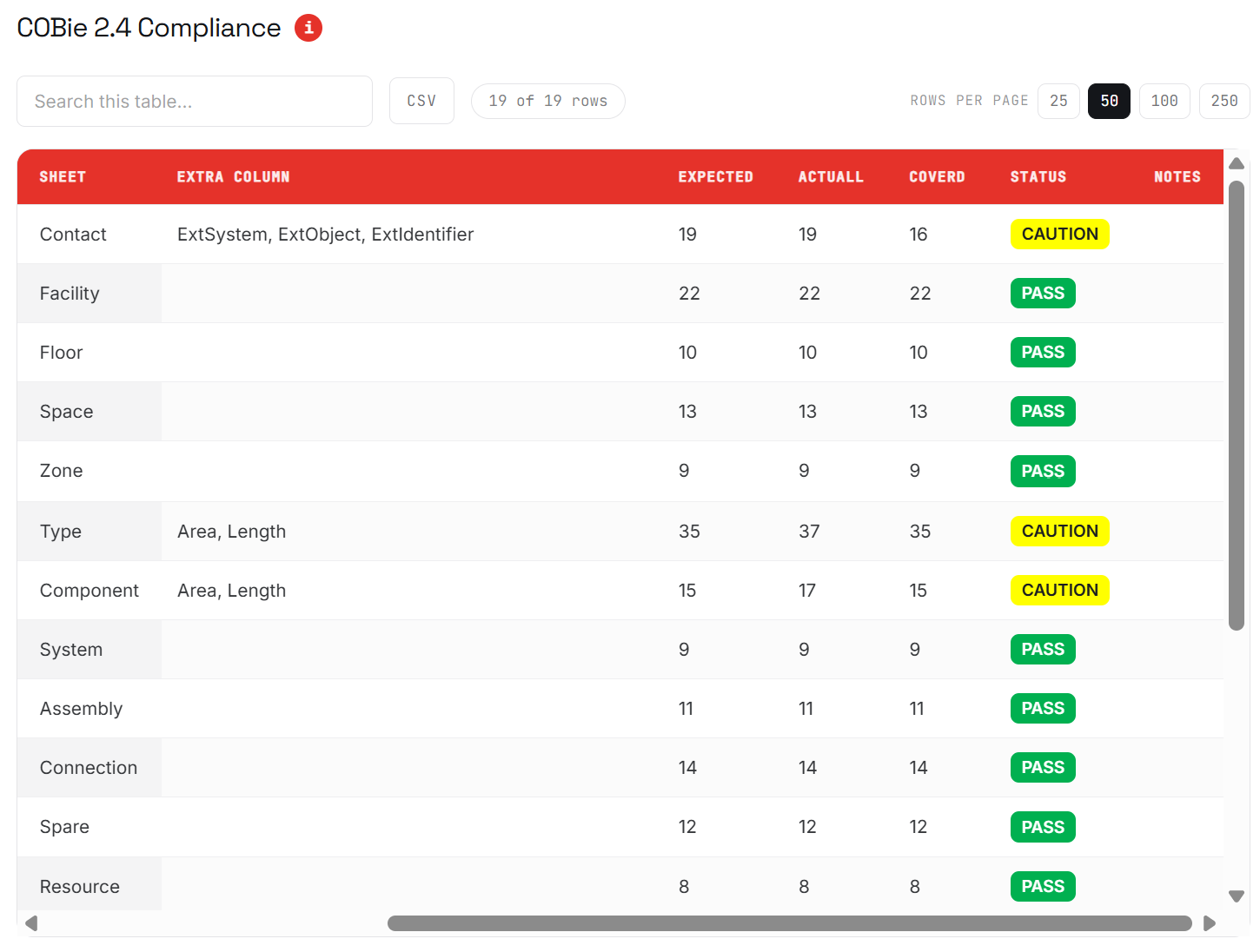Sort by the ACTUALL column header
The width and height of the screenshot is (1260, 952).
click(x=831, y=177)
